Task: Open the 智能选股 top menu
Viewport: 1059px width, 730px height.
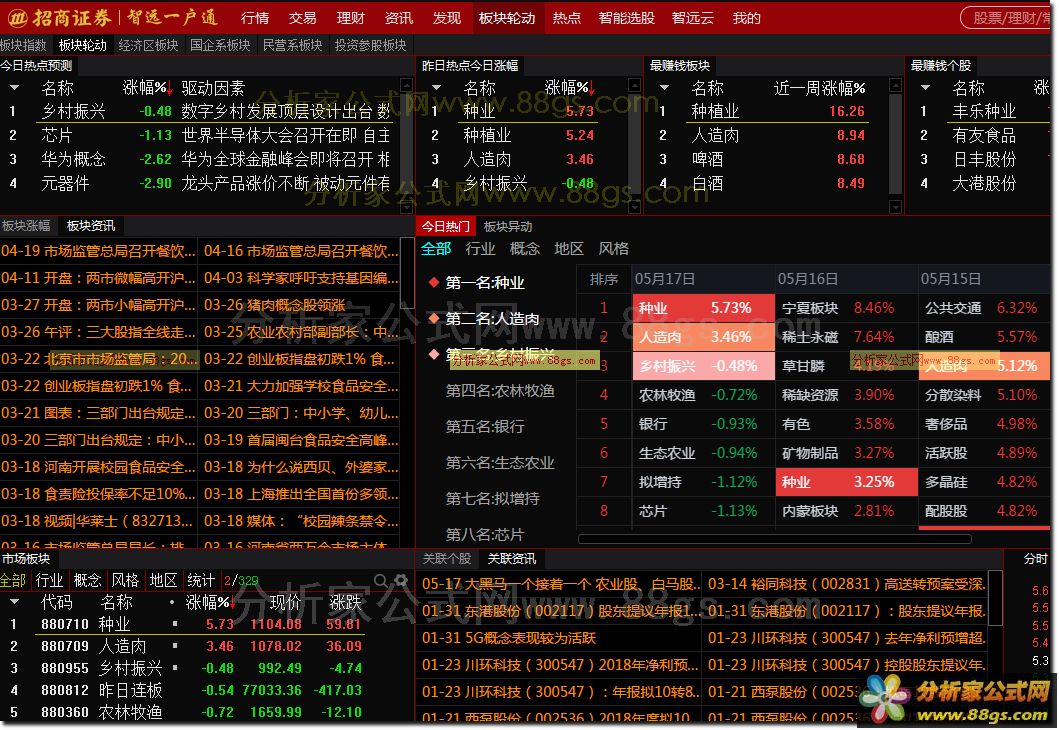Action: 627,18
